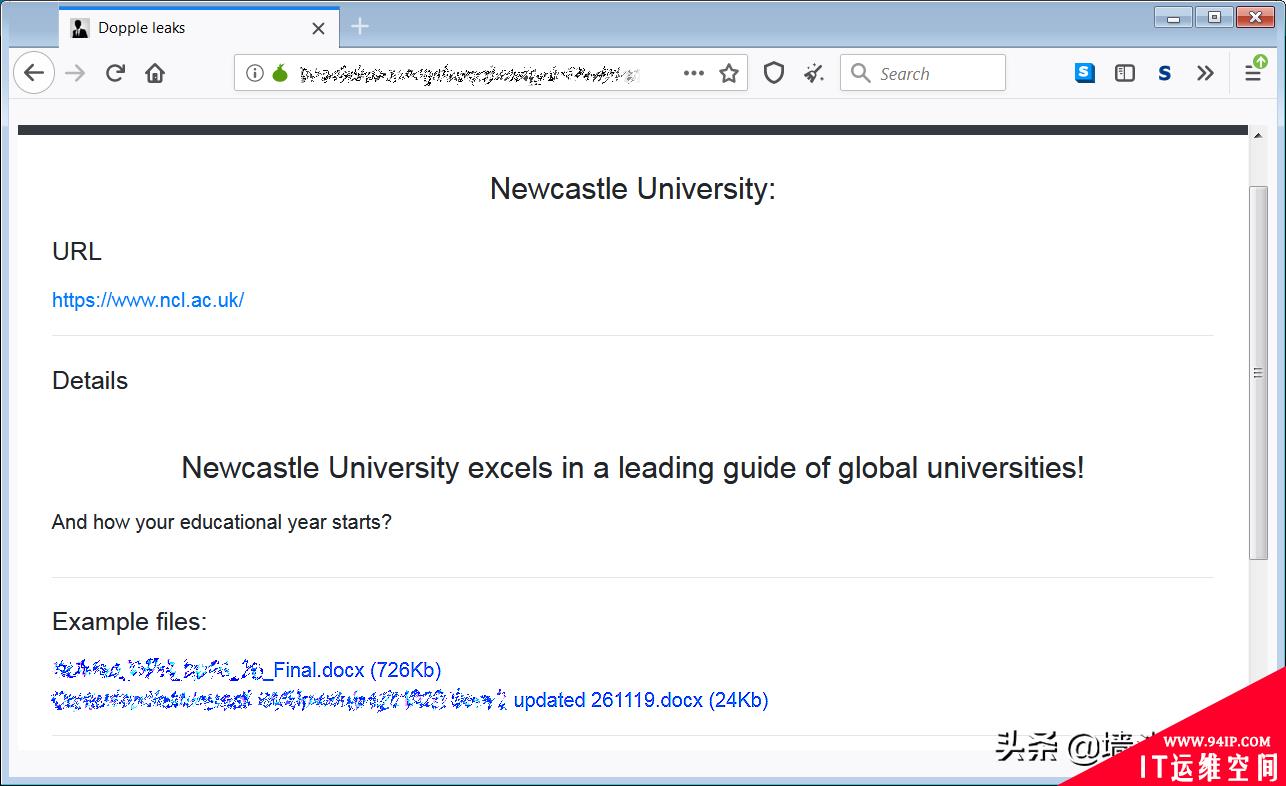This screenshot has height=786, width=1286.
Task: Click the dark blue S extension icon
Action: point(1165,73)
